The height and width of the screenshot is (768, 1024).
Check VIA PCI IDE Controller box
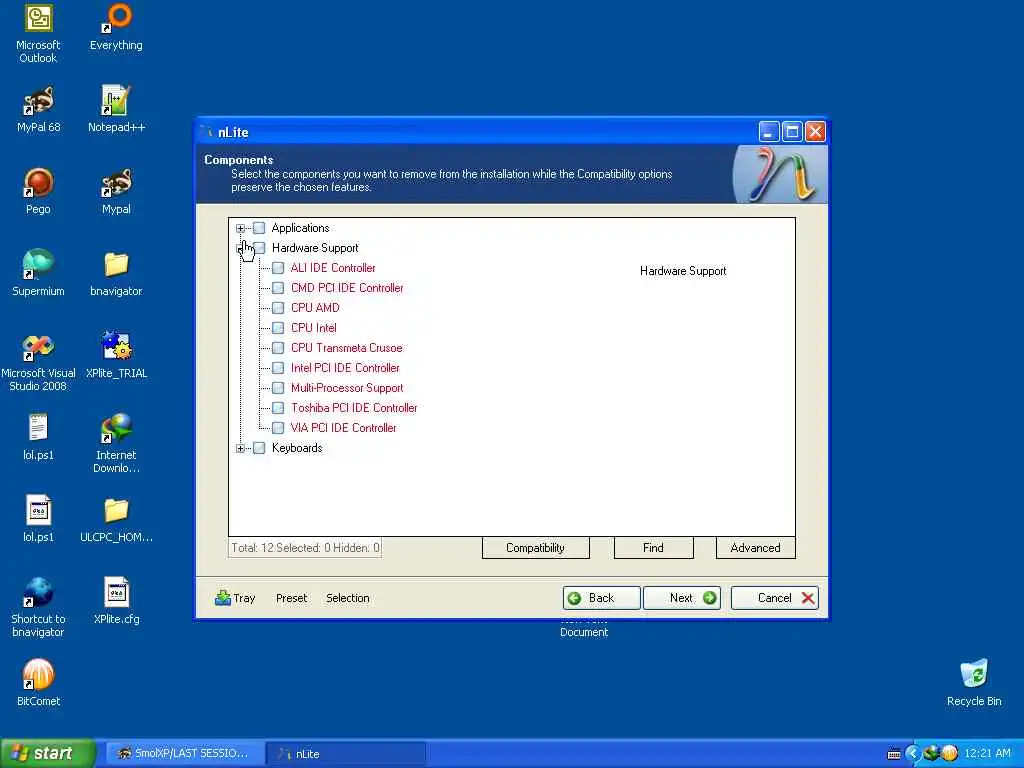click(x=278, y=428)
